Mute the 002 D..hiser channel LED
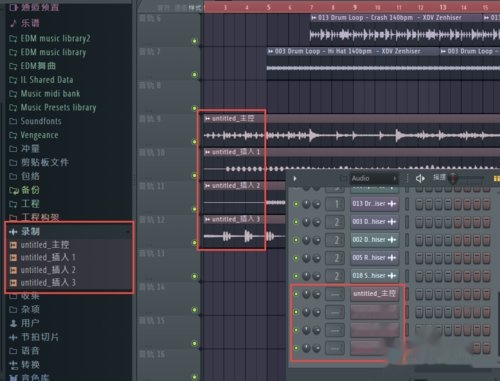The width and height of the screenshot is (500, 381). pyautogui.click(x=296, y=240)
